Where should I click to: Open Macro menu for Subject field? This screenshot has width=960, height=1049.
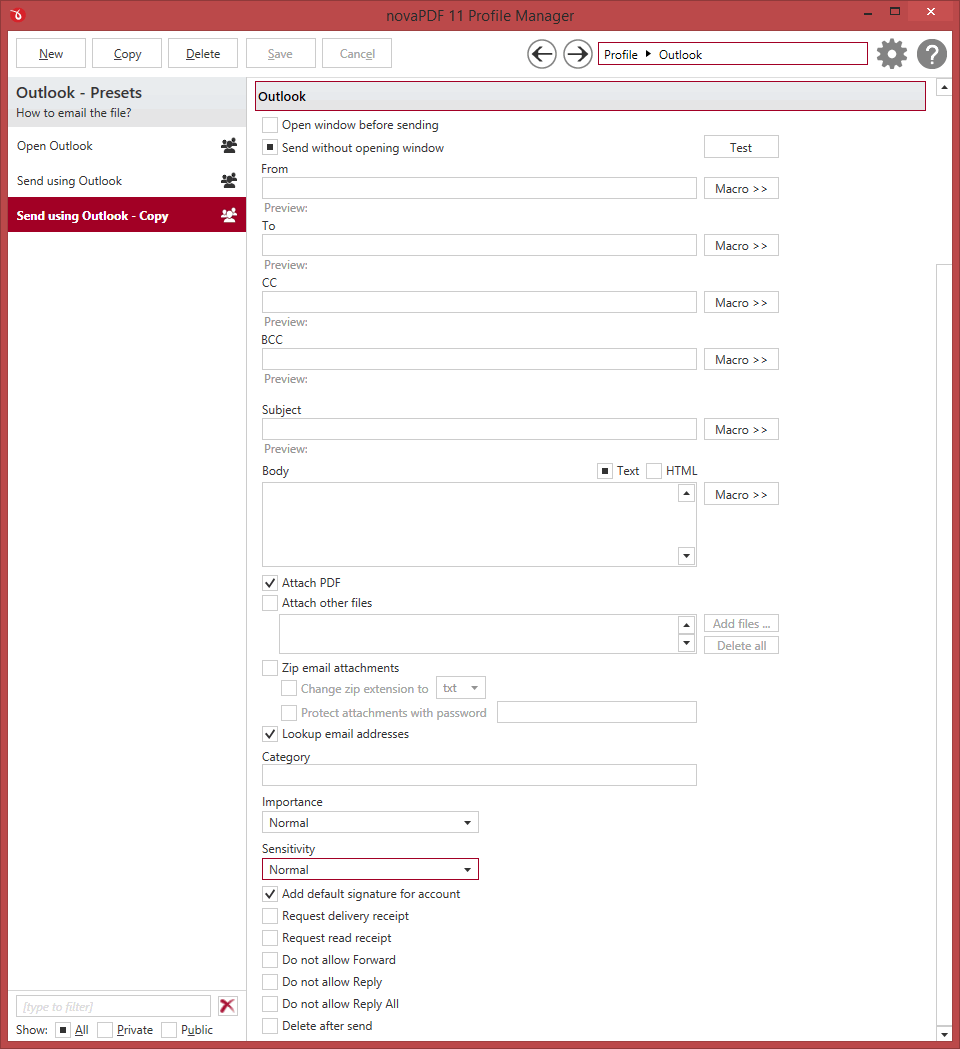[741, 430]
